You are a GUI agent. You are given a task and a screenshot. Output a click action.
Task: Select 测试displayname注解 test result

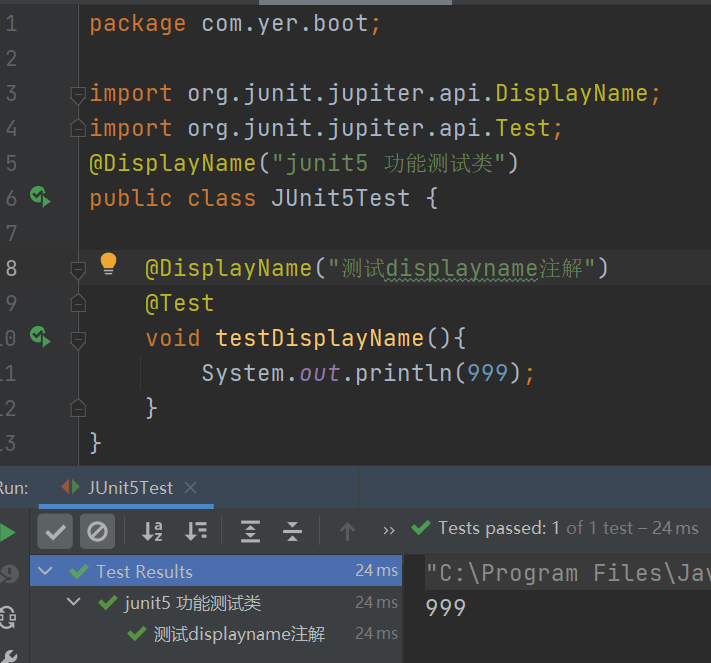pyautogui.click(x=216, y=634)
